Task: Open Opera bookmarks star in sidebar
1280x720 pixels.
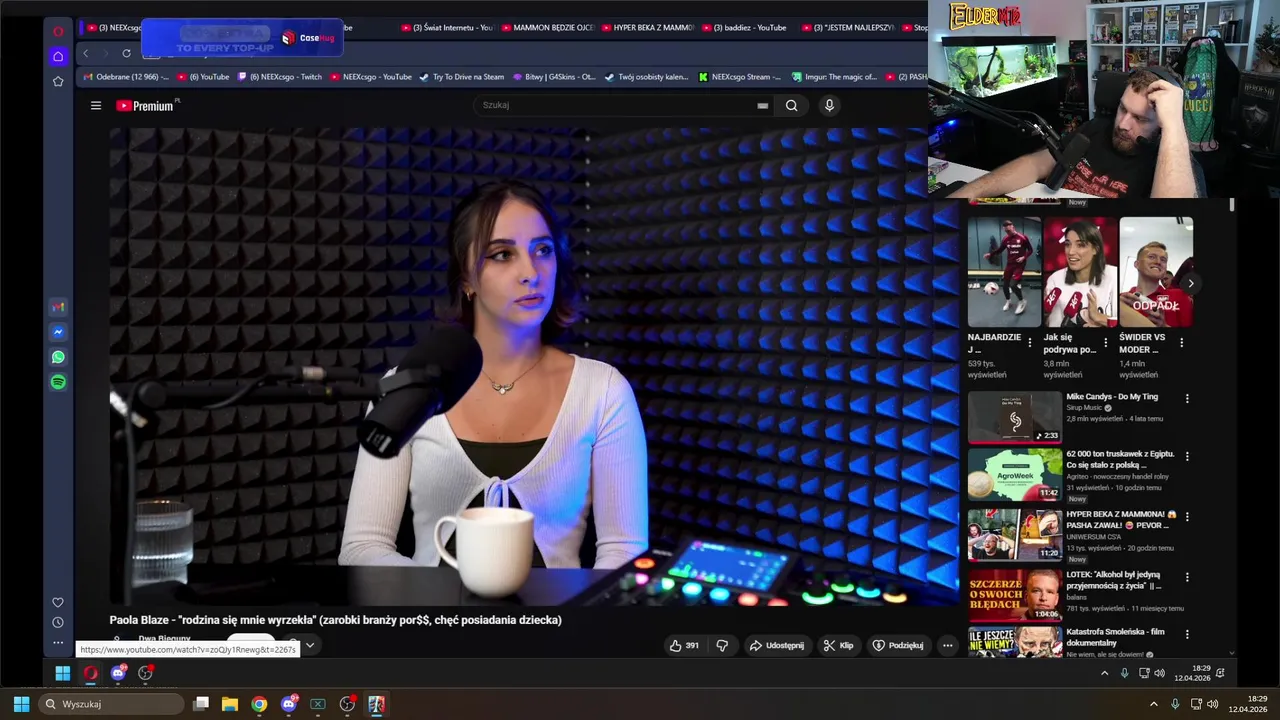Action: click(x=58, y=81)
